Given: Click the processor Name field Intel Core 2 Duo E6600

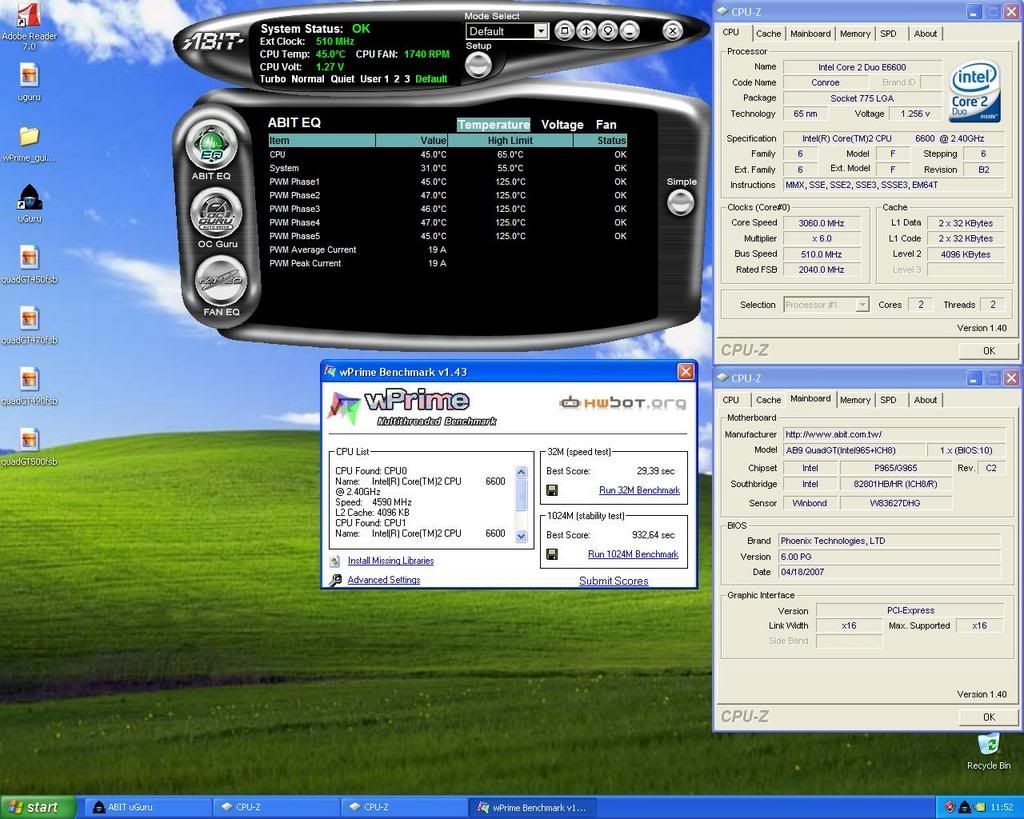Looking at the screenshot, I should point(862,67).
